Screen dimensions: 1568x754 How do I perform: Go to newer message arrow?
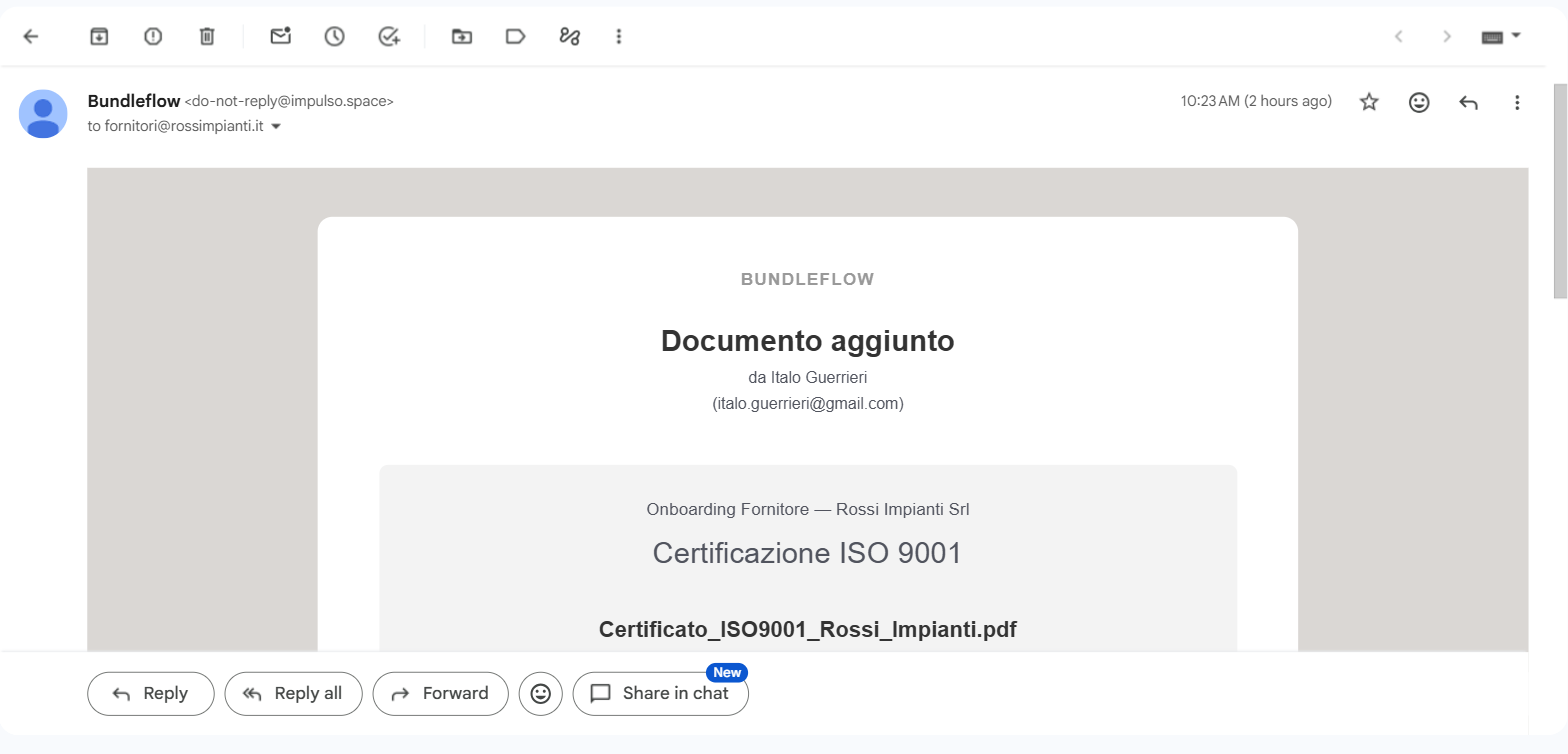(1399, 37)
